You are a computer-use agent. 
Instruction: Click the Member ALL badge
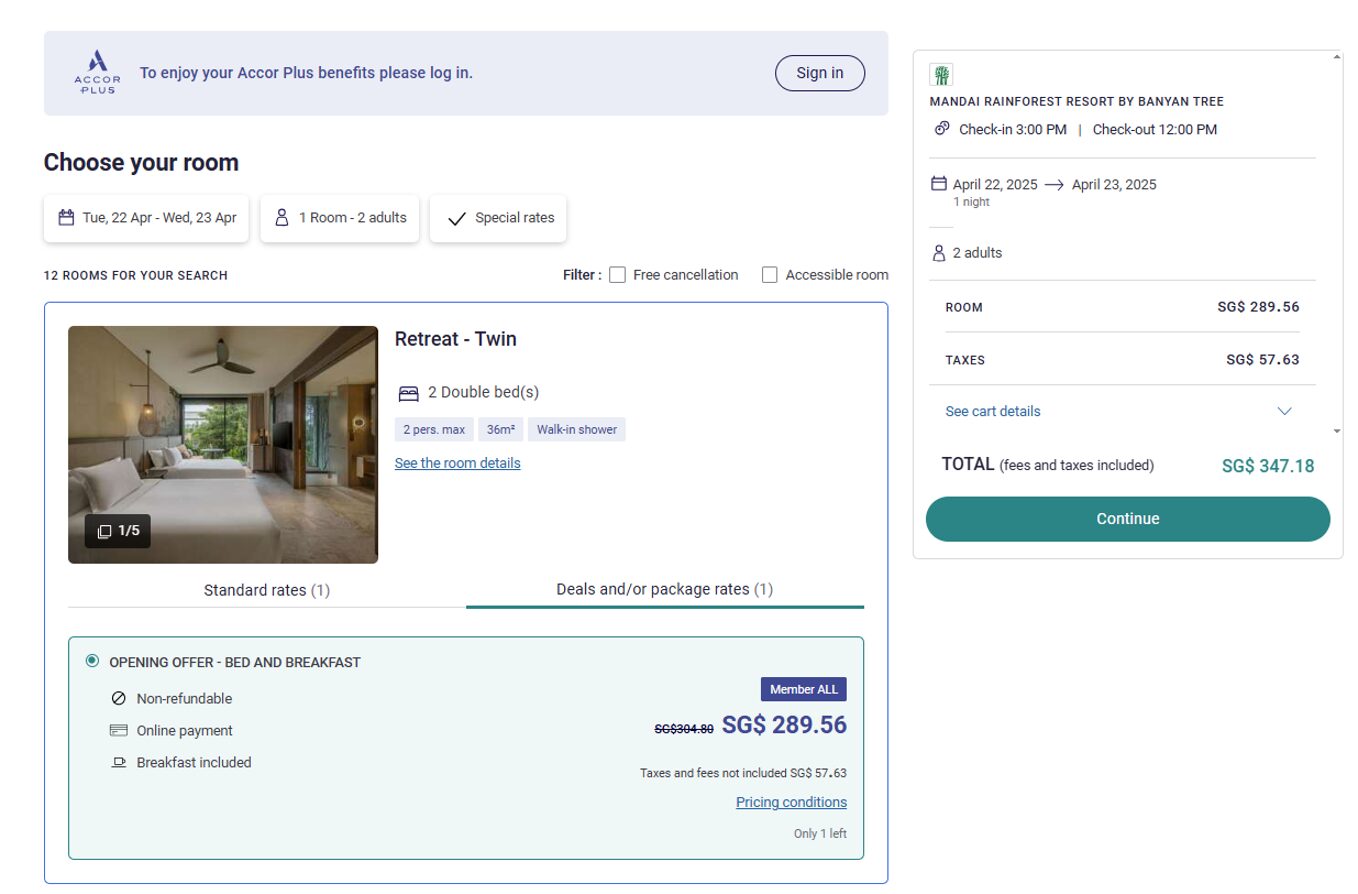804,689
